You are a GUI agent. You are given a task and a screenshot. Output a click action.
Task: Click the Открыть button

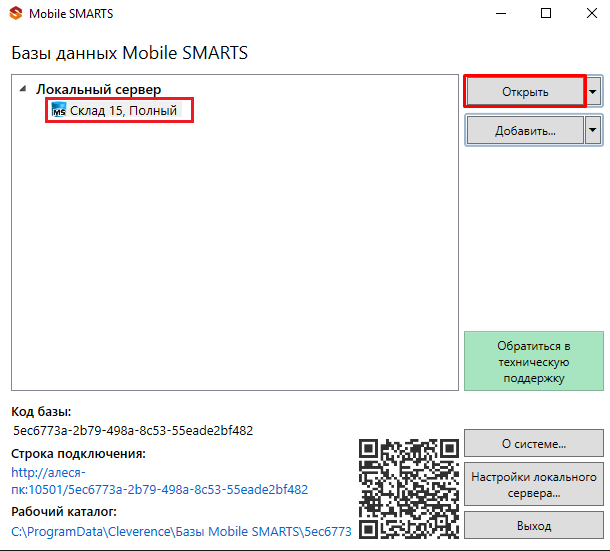(525, 92)
